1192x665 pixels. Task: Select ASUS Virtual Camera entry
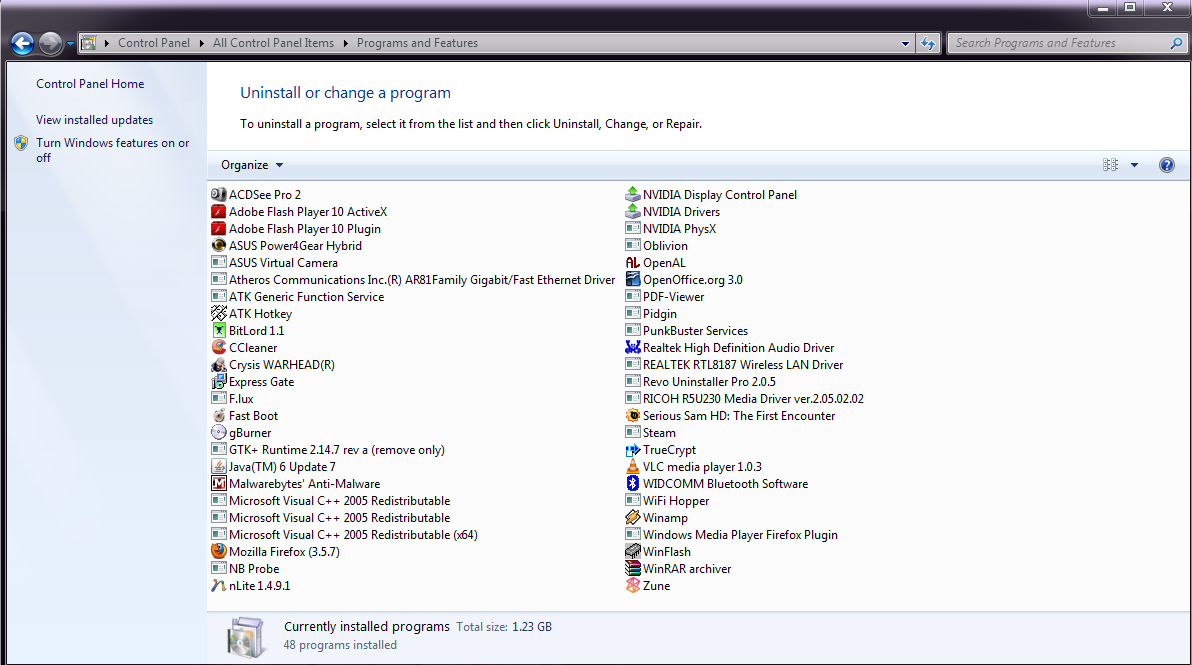[275, 262]
